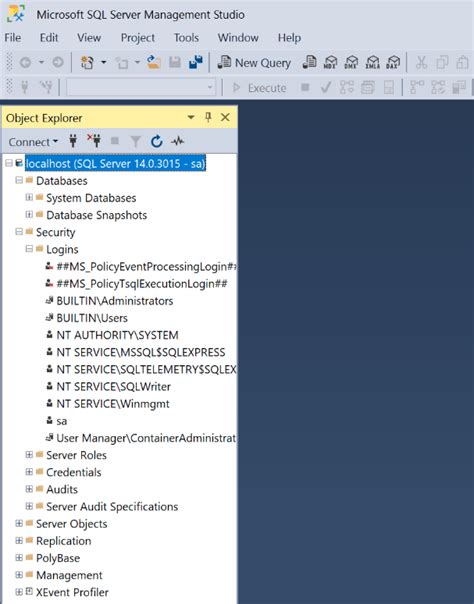The width and height of the screenshot is (474, 604).
Task: Click Object Explorer disconnect icon
Action: 94,141
